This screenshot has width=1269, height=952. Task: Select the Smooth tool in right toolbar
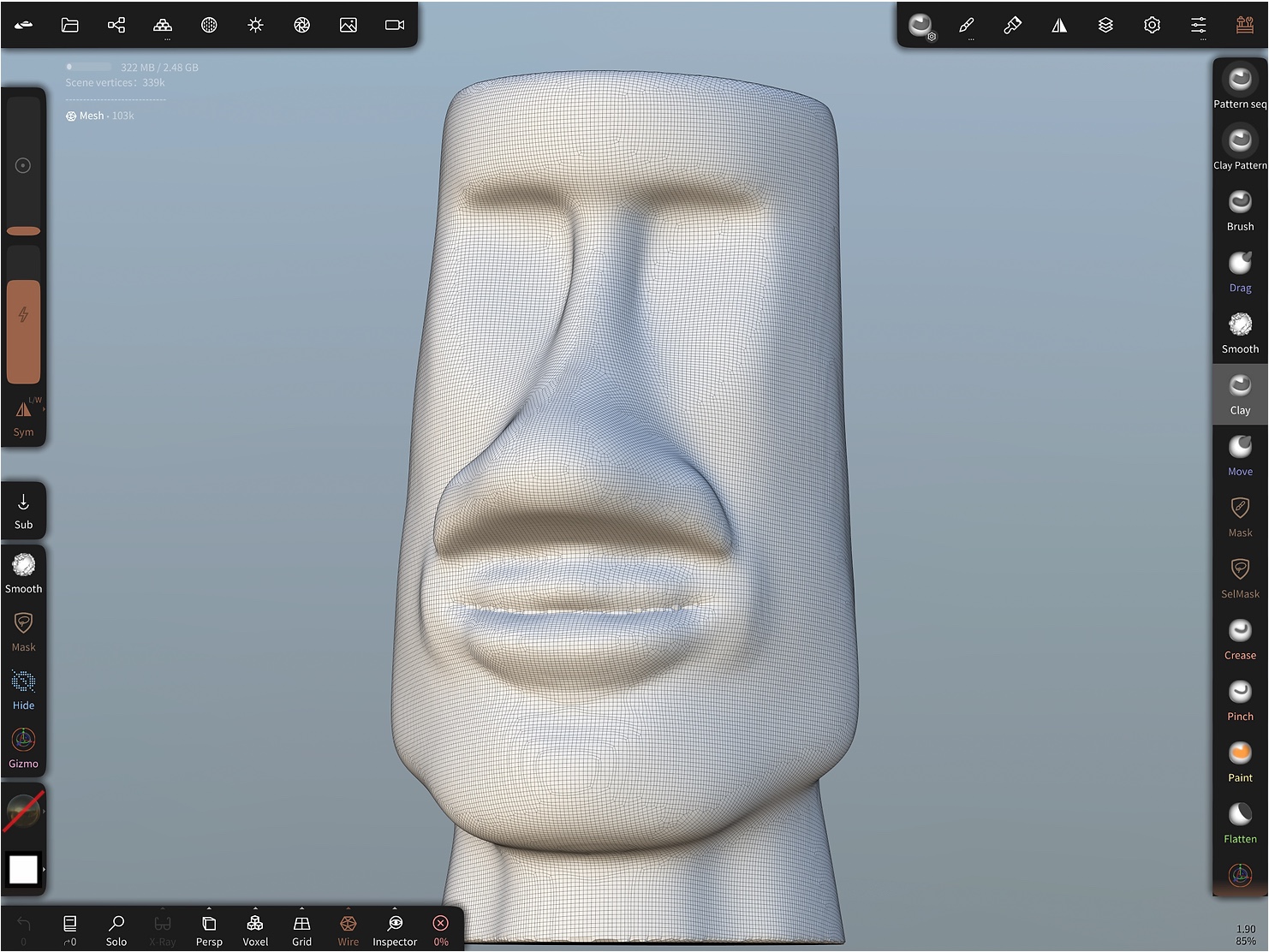tap(1240, 332)
